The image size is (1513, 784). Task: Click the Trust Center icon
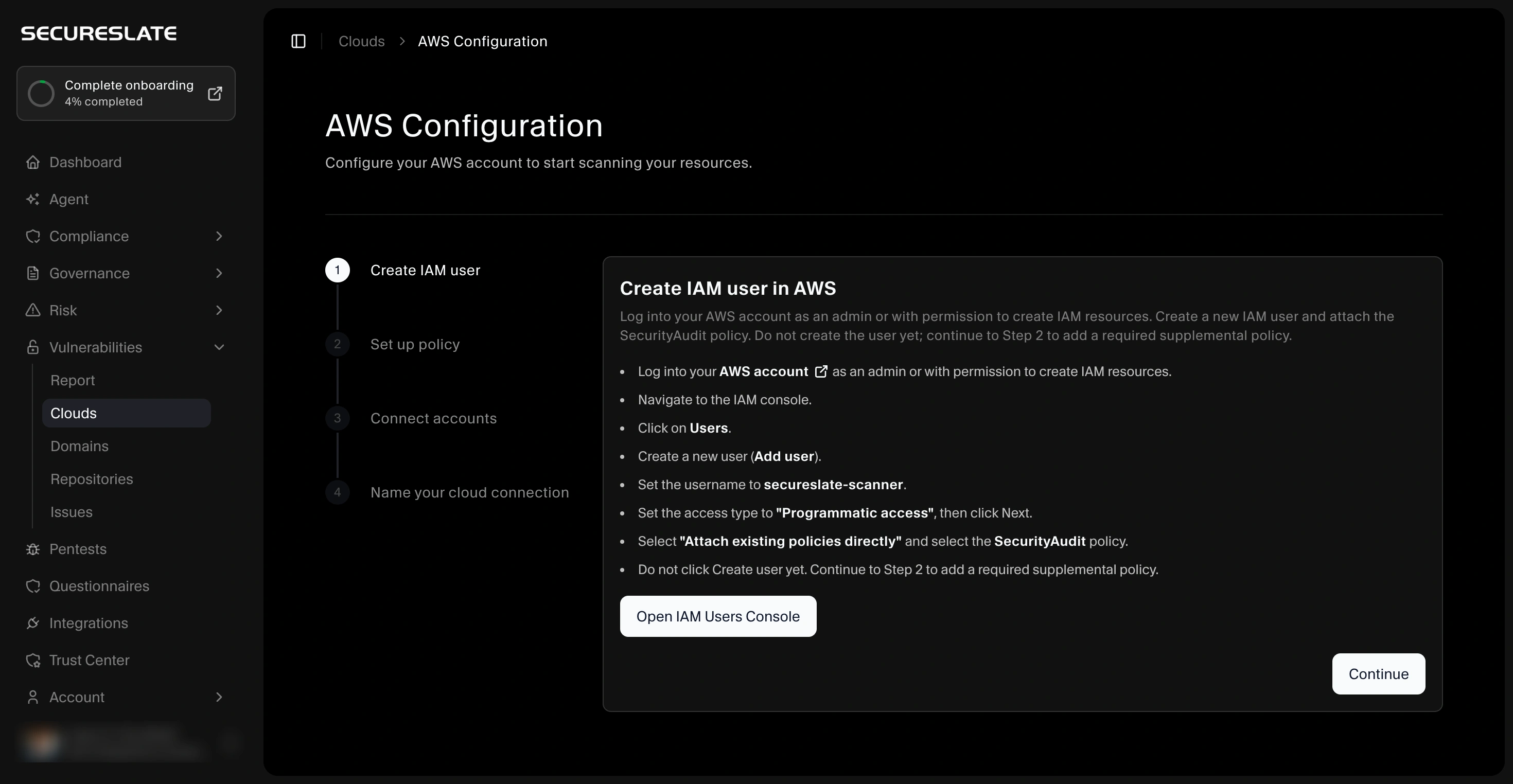(x=33, y=660)
